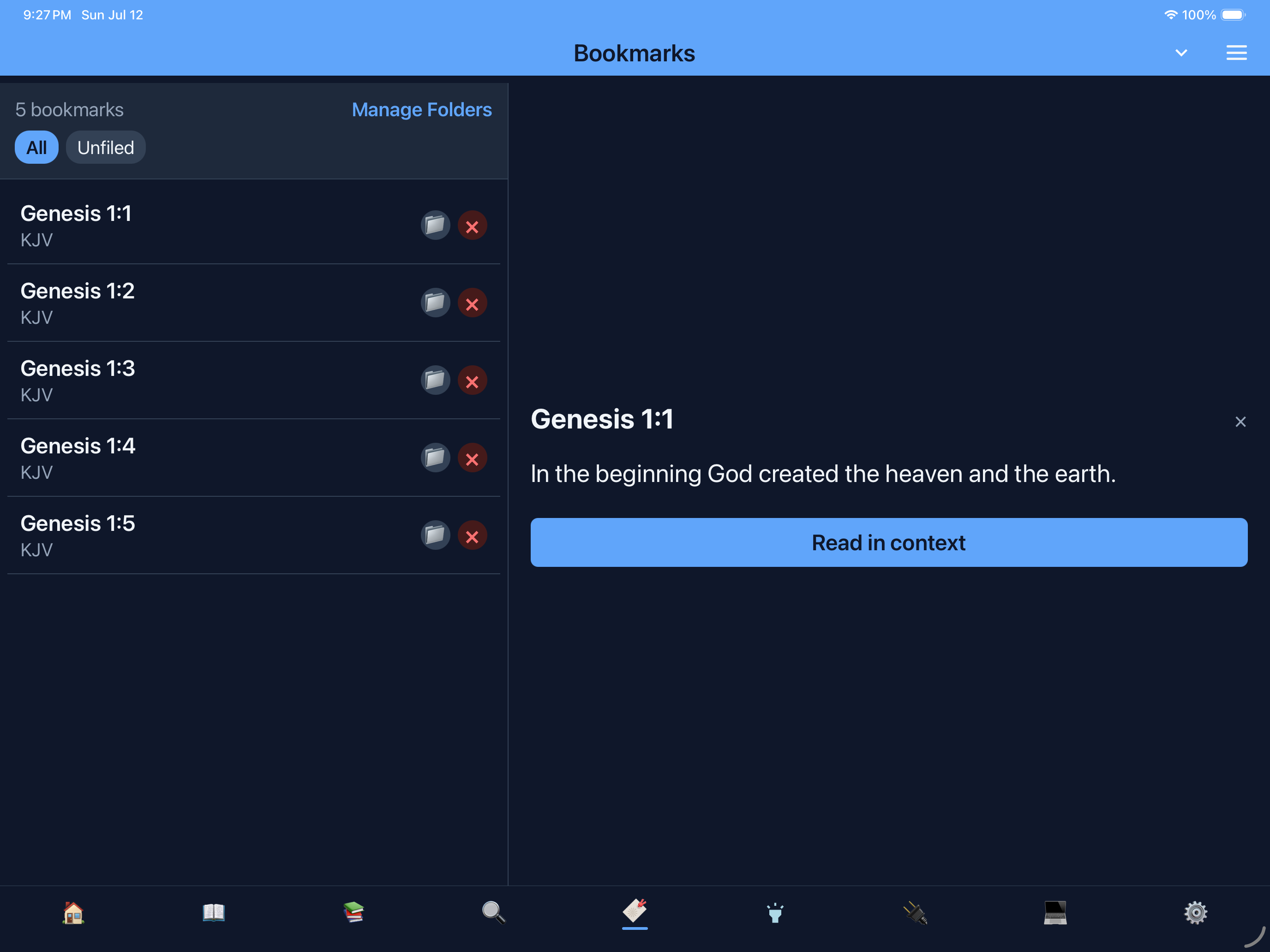
Task: Select the Genesis 1:2 bookmark row
Action: [x=254, y=303]
